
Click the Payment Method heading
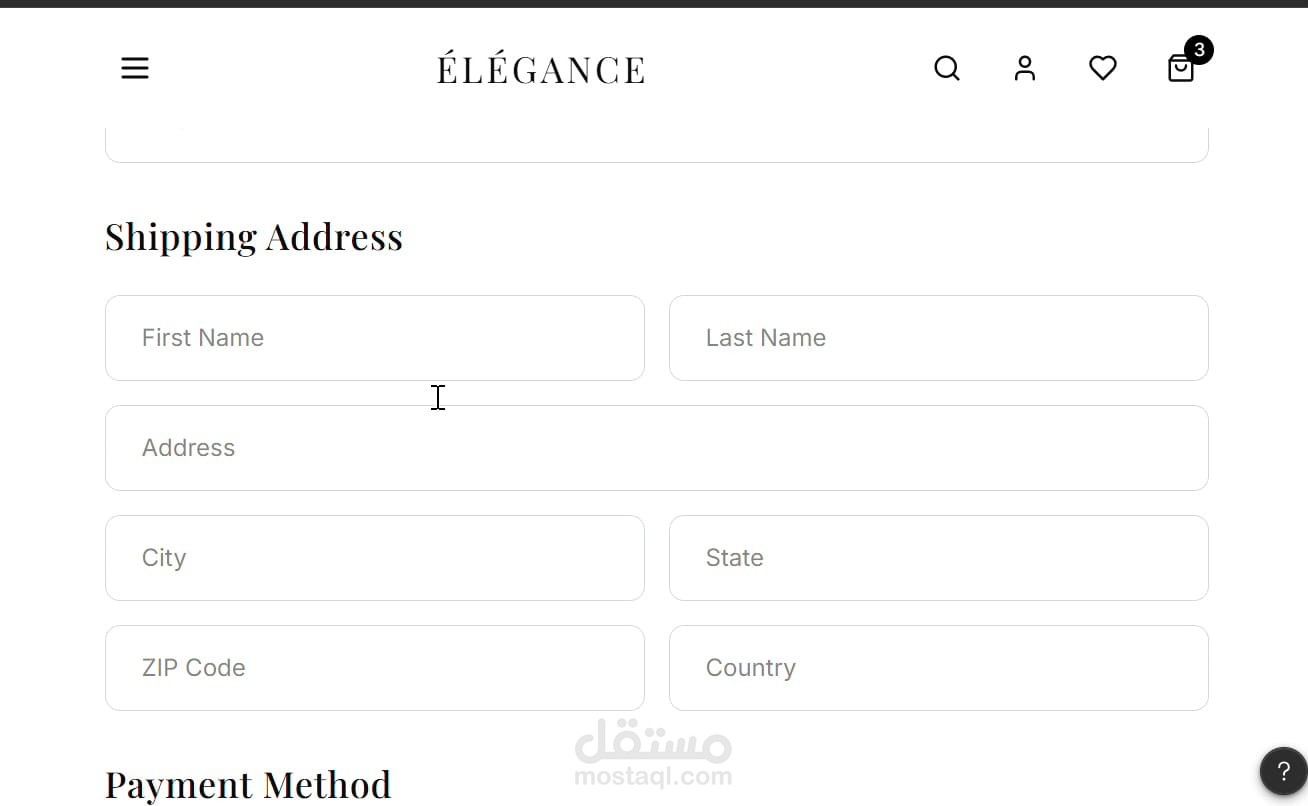pyautogui.click(x=248, y=785)
